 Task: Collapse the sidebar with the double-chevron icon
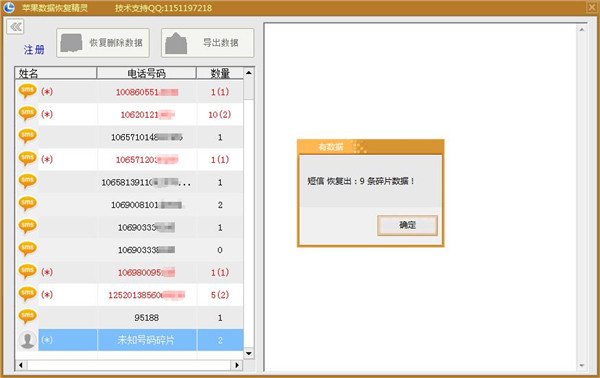coord(15,27)
